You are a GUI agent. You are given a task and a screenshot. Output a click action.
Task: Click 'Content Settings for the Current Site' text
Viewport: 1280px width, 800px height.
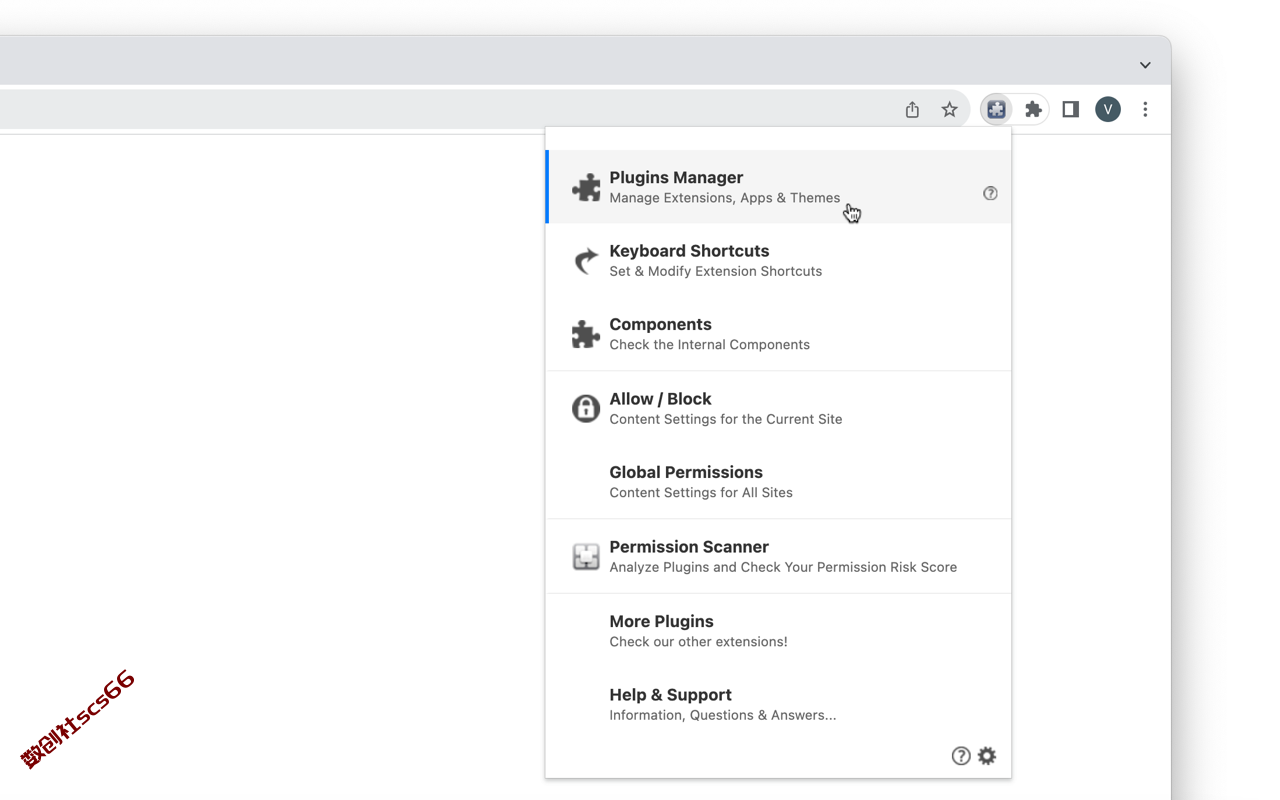pyautogui.click(x=726, y=419)
